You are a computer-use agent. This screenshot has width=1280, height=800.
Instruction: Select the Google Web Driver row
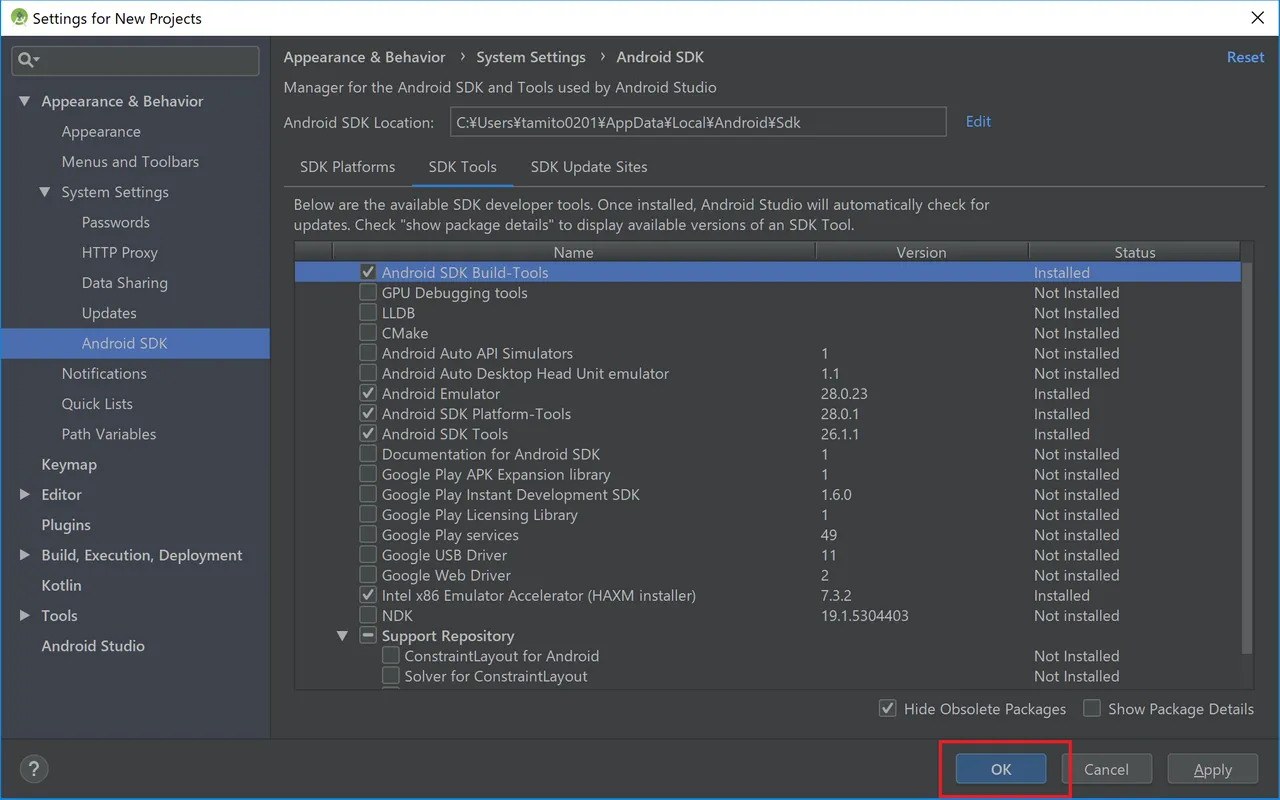tap(767, 575)
